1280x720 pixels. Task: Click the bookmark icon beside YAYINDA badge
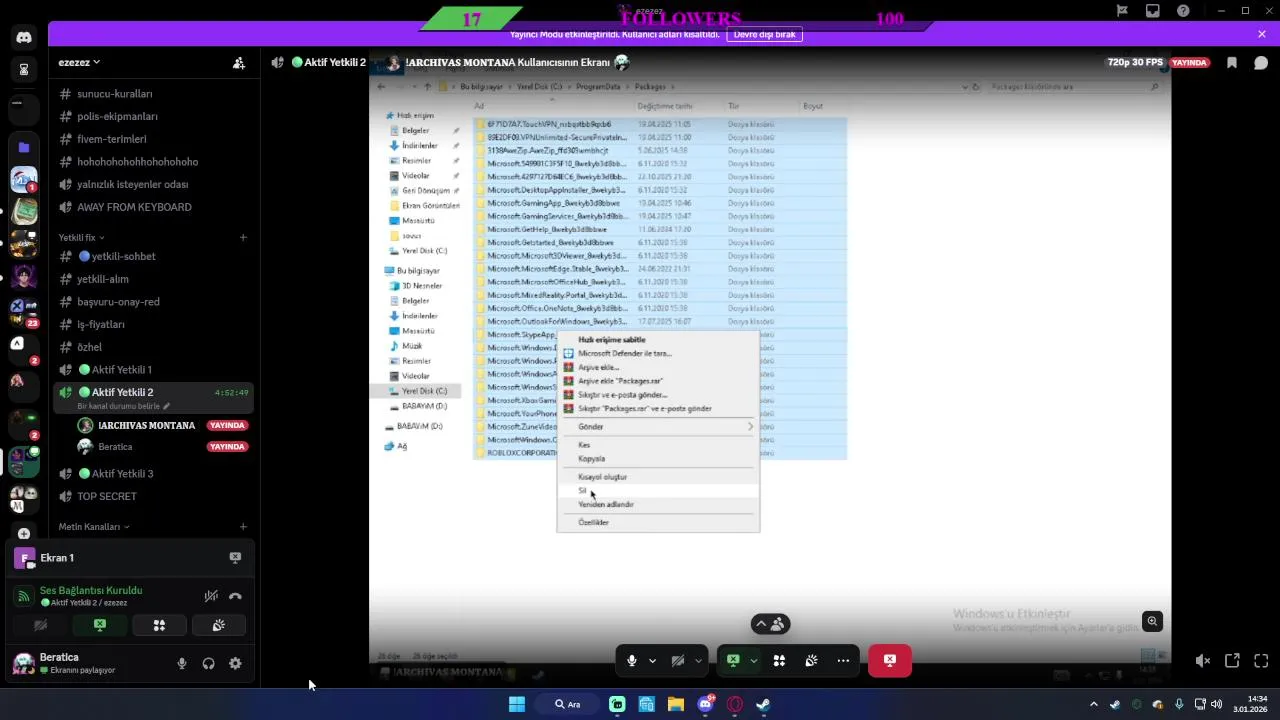[x=1232, y=62]
